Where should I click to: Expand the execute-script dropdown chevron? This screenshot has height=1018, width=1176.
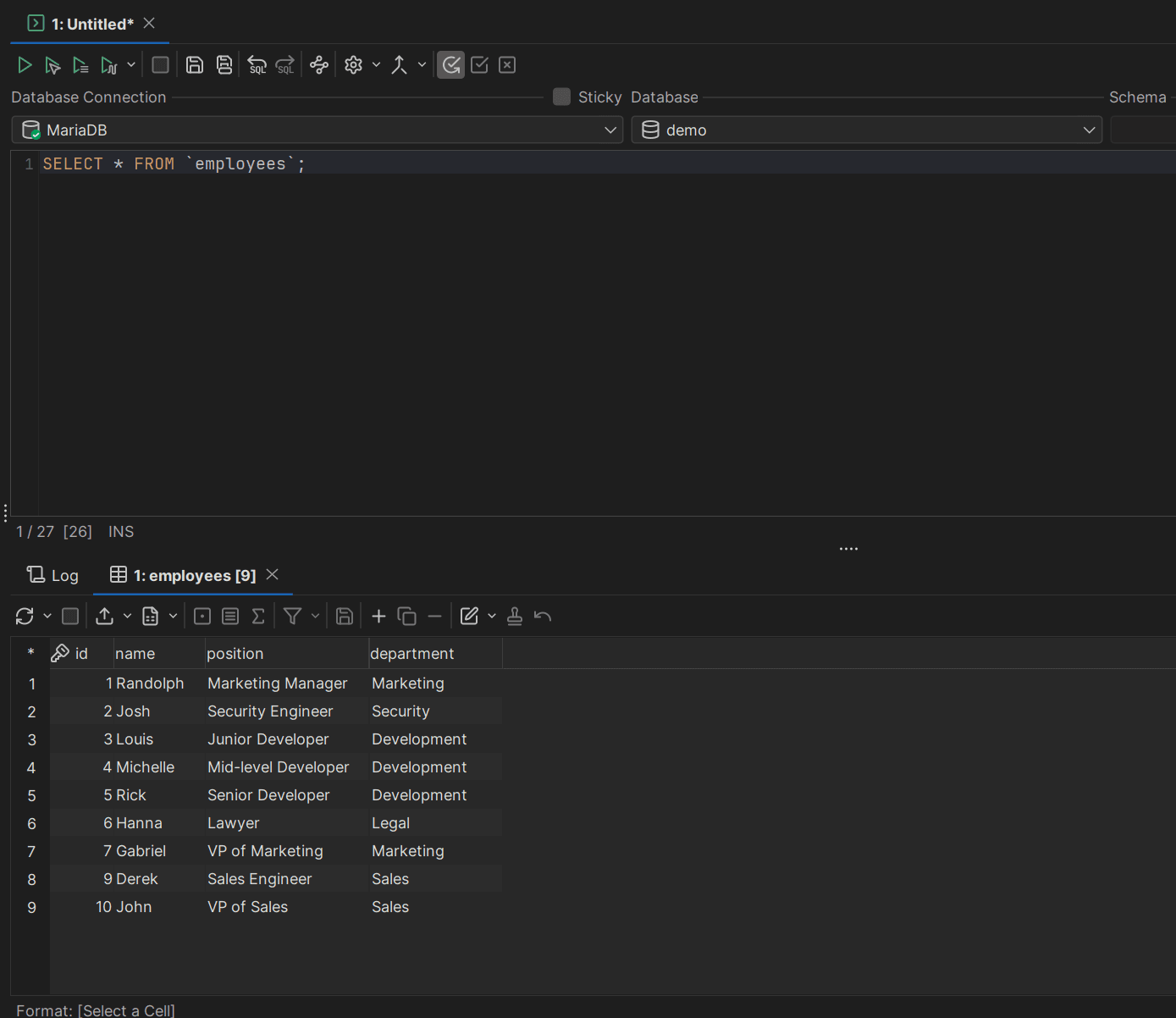(131, 64)
